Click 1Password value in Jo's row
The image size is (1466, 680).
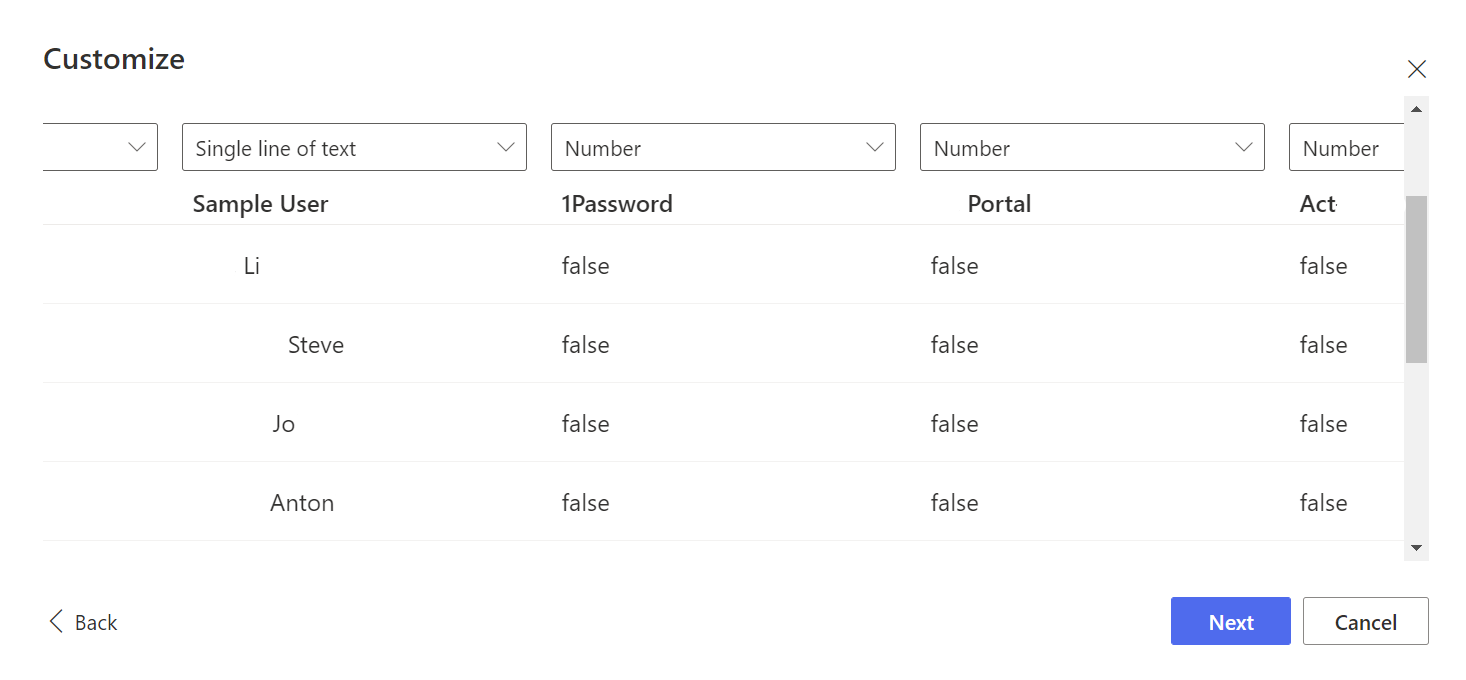[585, 424]
